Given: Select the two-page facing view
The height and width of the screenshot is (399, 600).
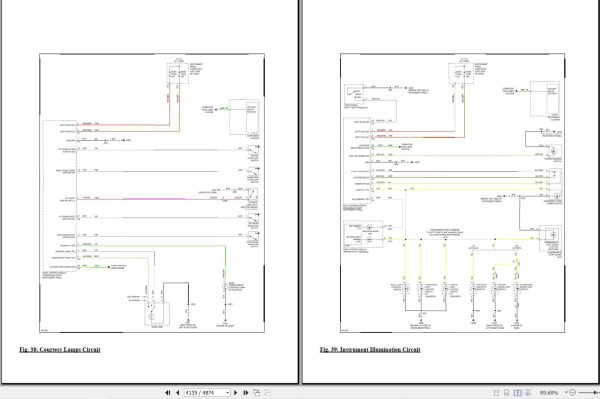Looking at the screenshot, I should tap(517, 392).
